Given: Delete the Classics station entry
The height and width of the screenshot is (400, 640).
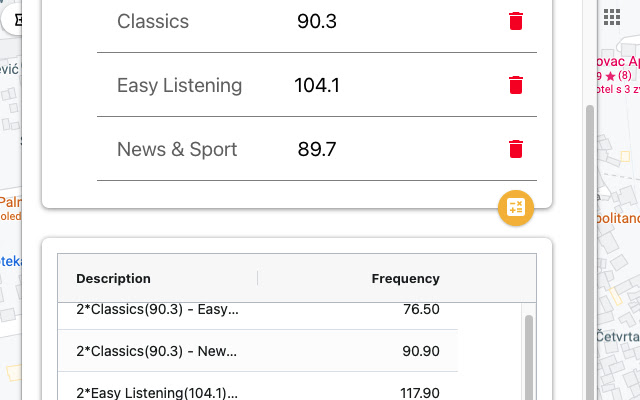Looking at the screenshot, I should (x=516, y=21).
